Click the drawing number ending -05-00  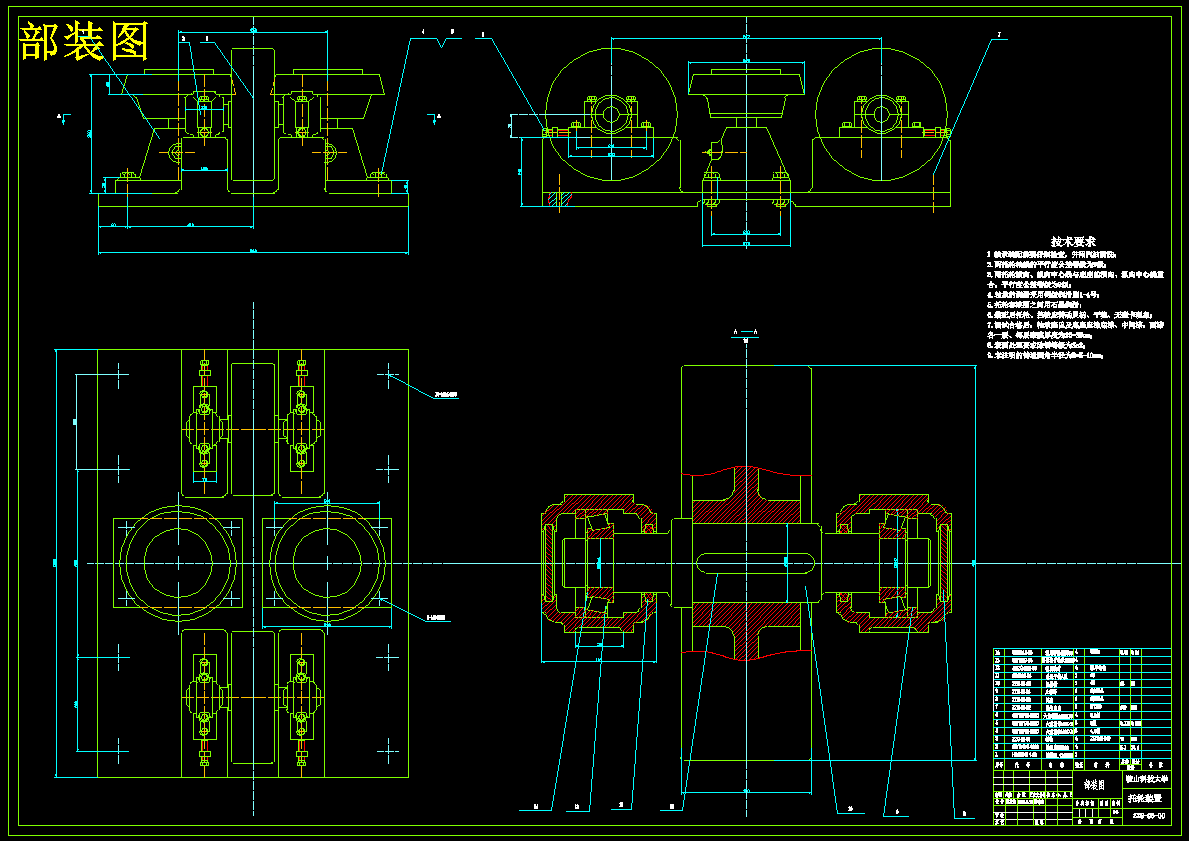pyautogui.click(x=1148, y=816)
